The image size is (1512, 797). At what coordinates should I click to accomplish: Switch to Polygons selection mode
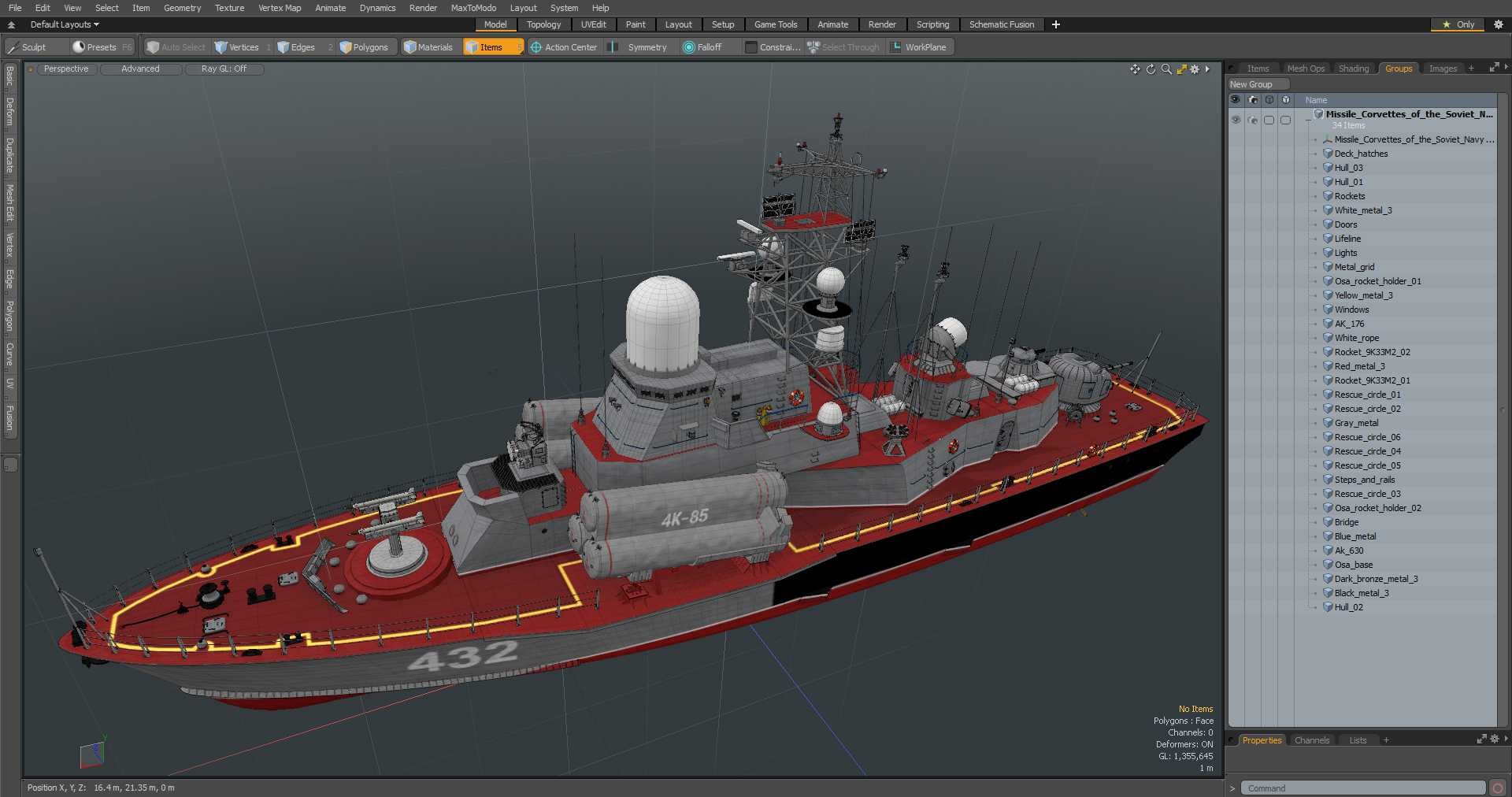(369, 47)
